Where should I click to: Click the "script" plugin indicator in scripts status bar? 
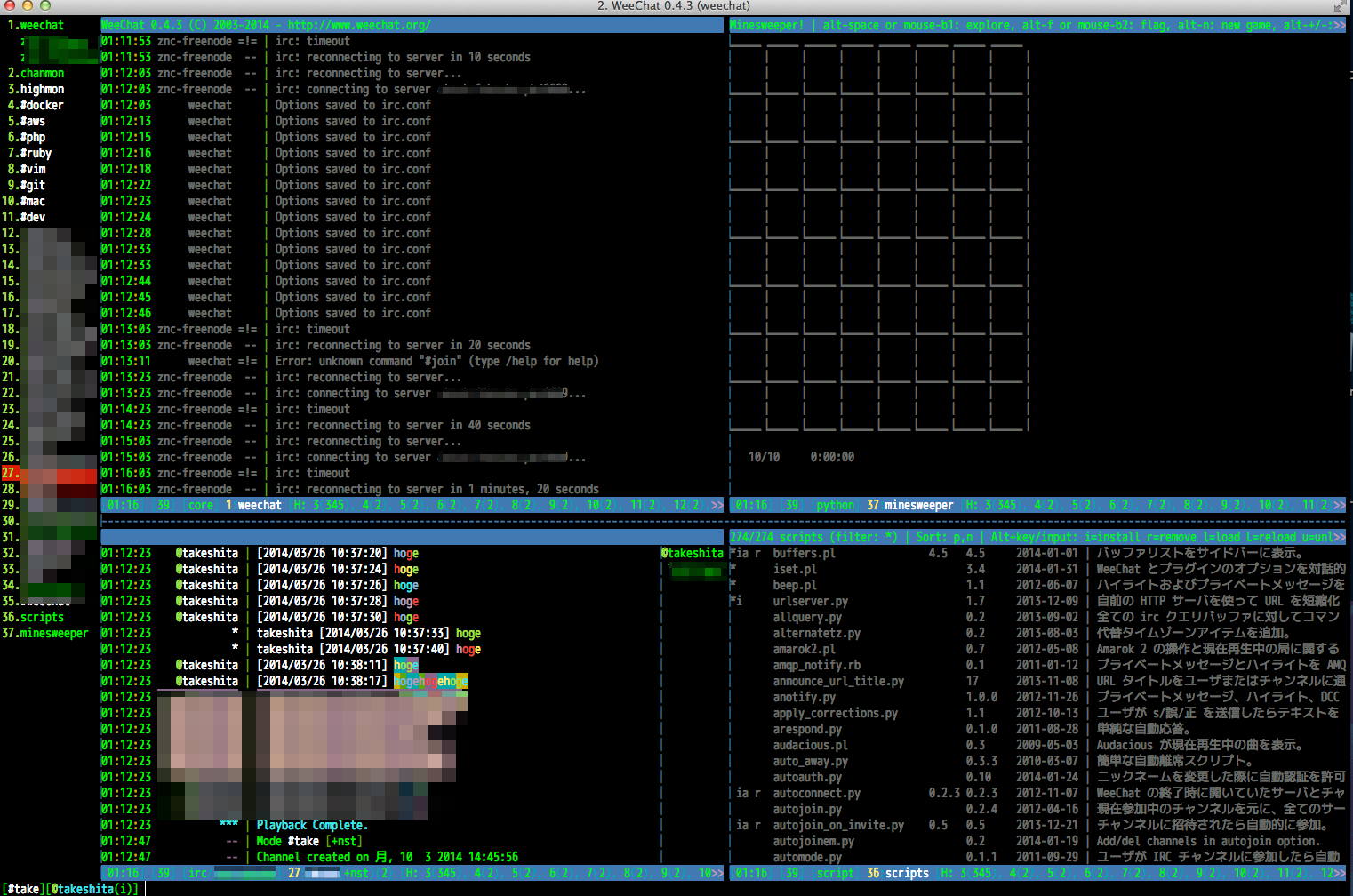(x=834, y=872)
